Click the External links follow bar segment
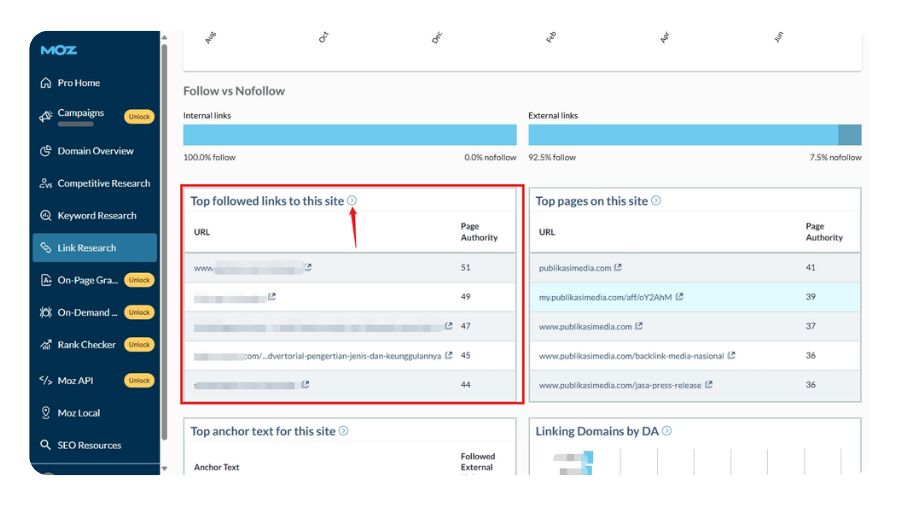The height and width of the screenshot is (506, 900). 683,135
